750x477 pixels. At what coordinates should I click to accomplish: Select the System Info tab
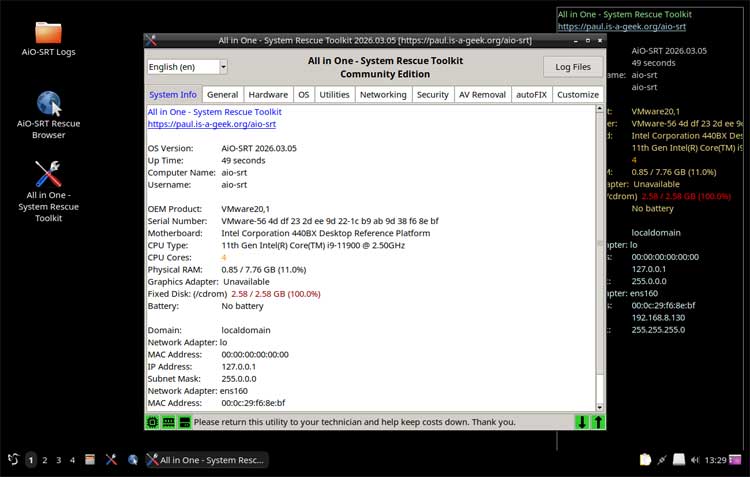[x=173, y=95]
